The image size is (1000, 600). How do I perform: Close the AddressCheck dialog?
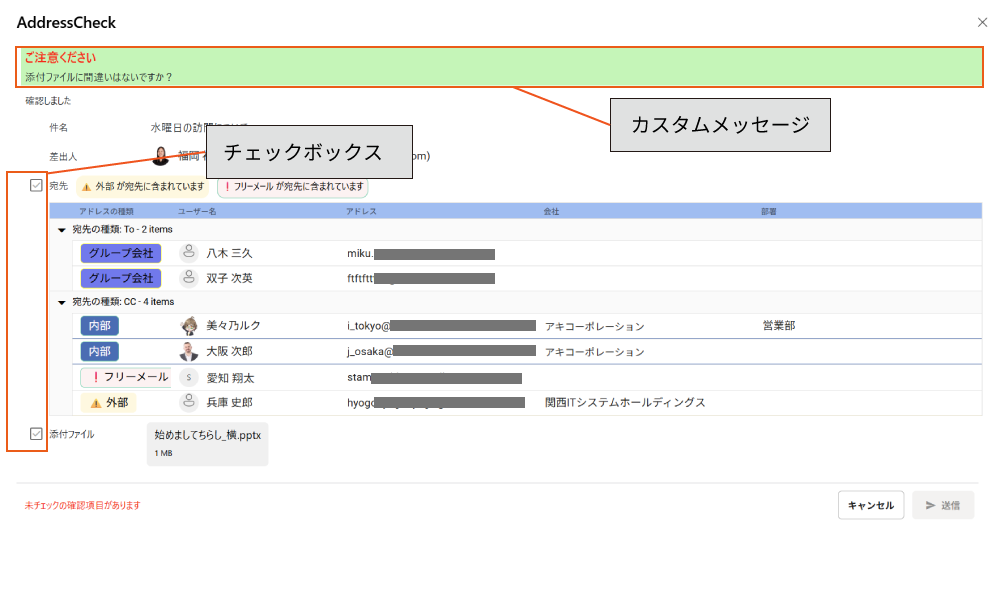(x=982, y=22)
